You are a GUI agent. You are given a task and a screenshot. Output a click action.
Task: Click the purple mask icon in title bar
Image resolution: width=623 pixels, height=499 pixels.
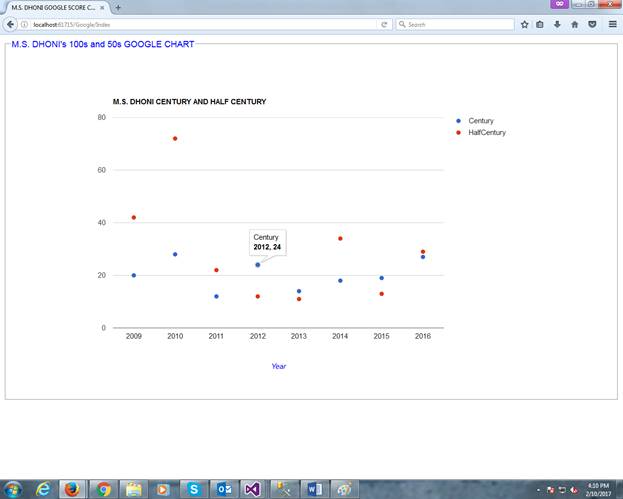point(559,4)
